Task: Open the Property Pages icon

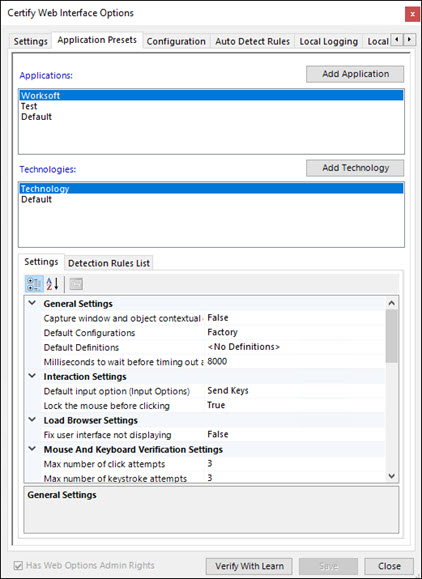Action: click(76, 284)
